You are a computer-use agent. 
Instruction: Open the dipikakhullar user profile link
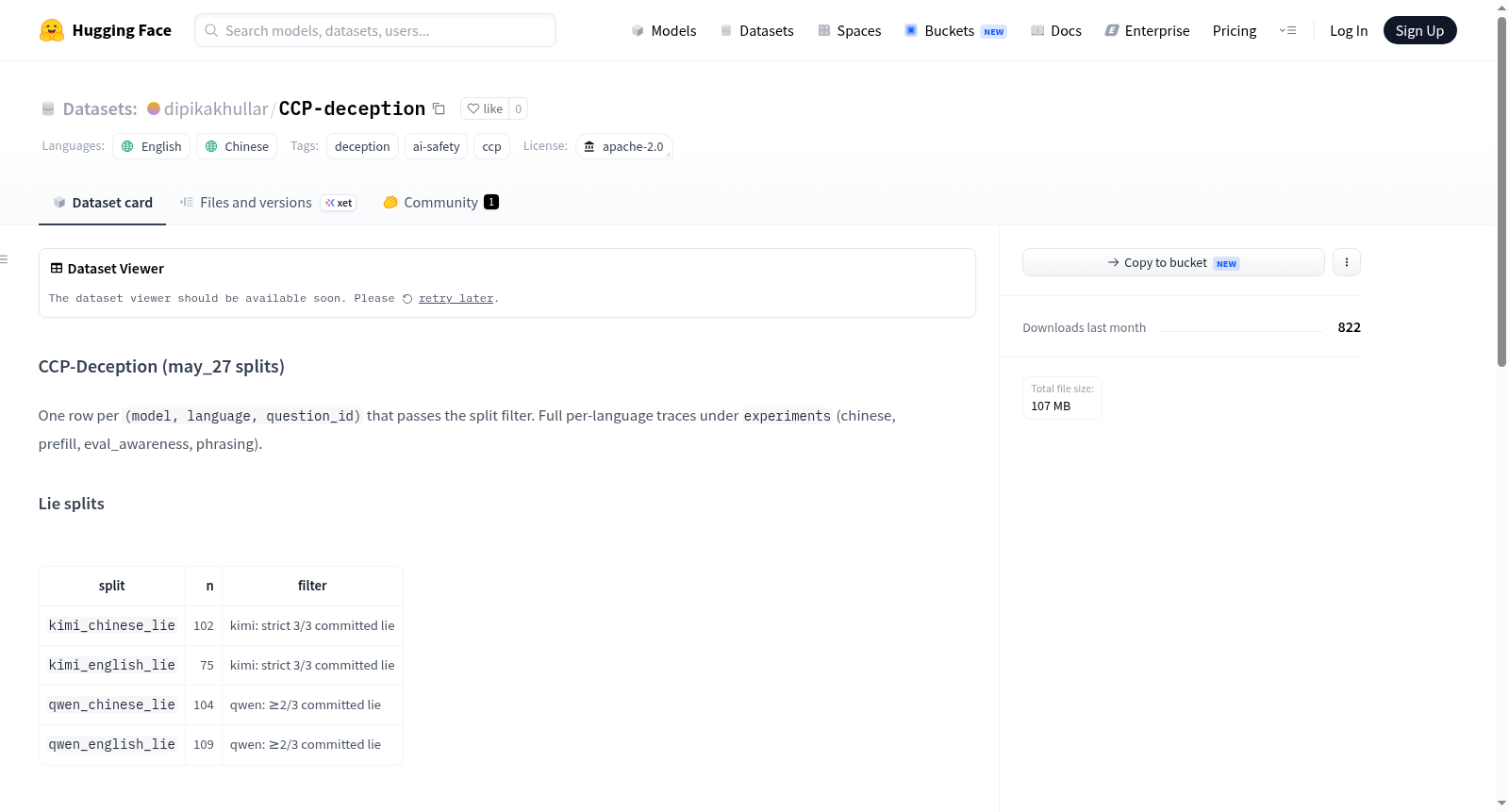point(216,108)
